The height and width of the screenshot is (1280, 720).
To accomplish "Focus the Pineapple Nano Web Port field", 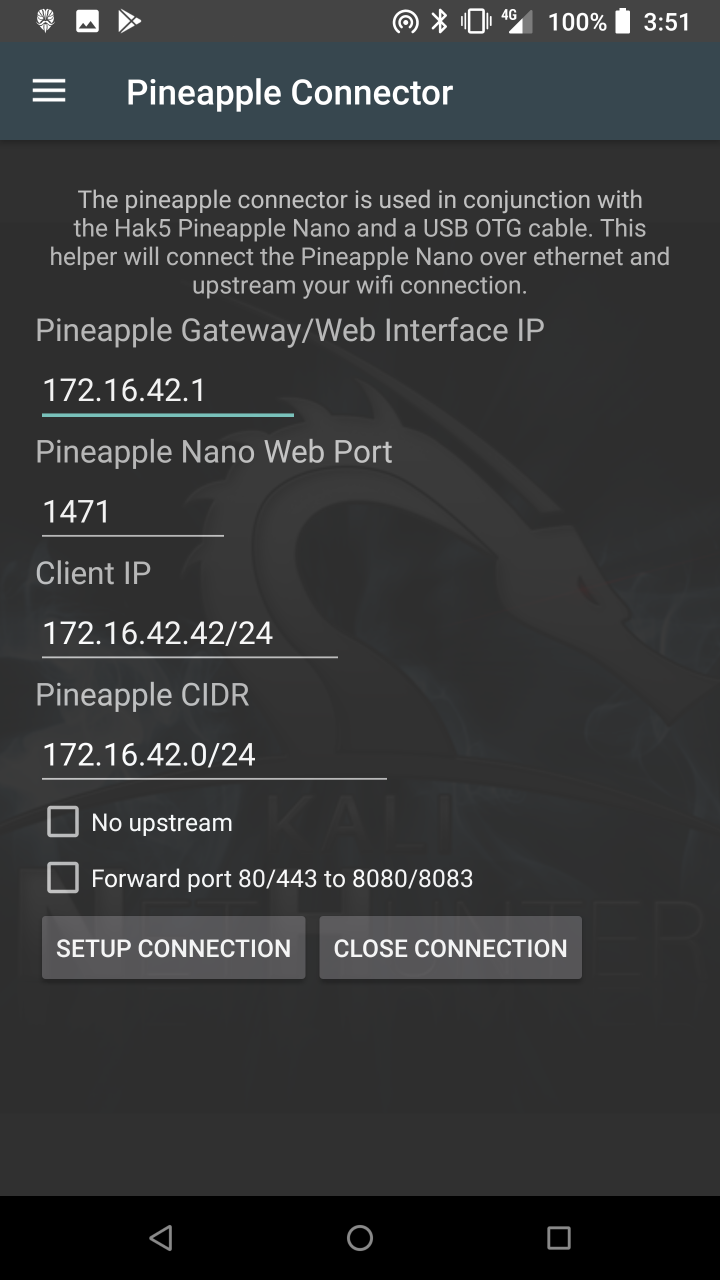I will (132, 512).
